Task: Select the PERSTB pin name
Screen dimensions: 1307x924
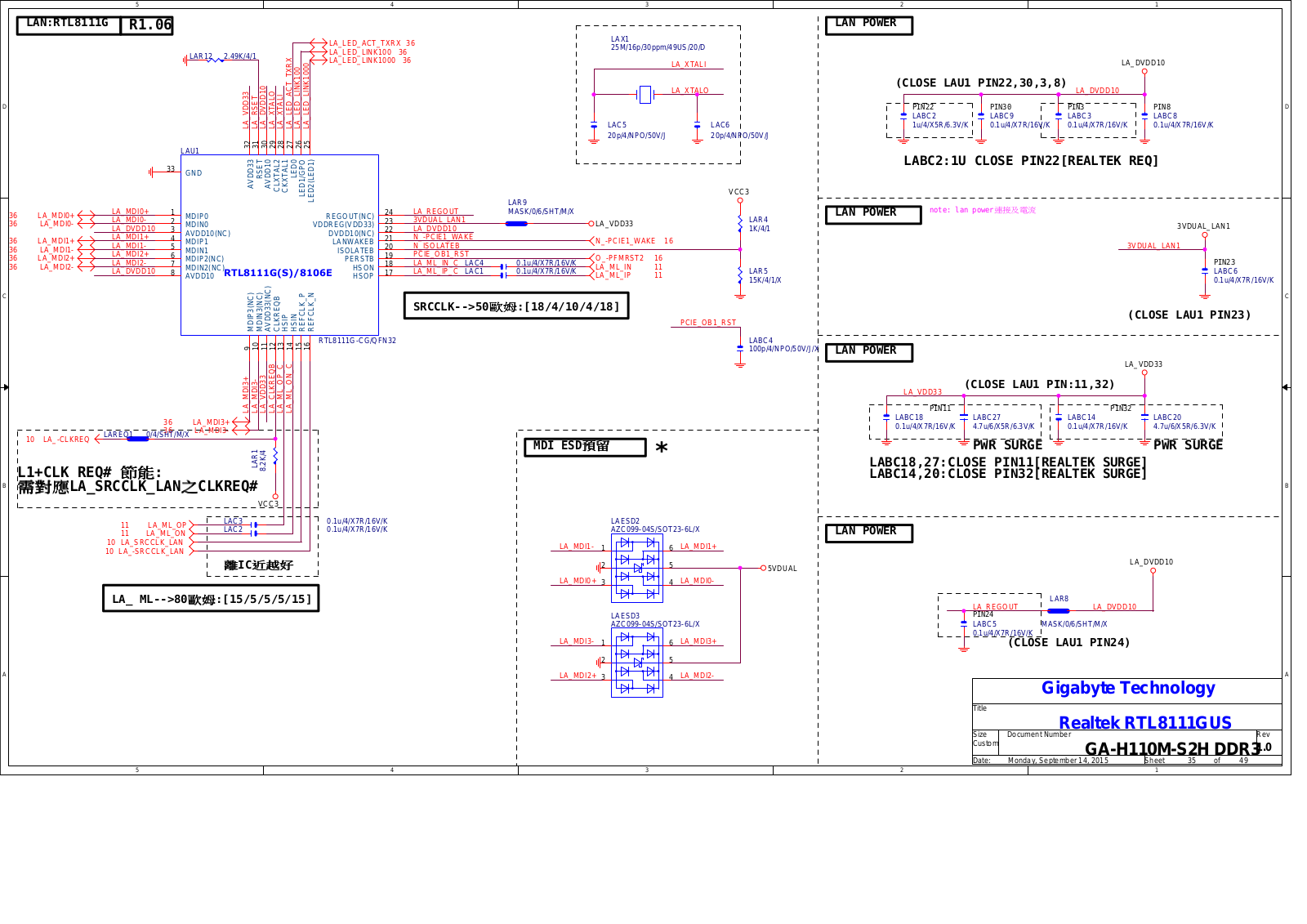Action: coord(359,259)
